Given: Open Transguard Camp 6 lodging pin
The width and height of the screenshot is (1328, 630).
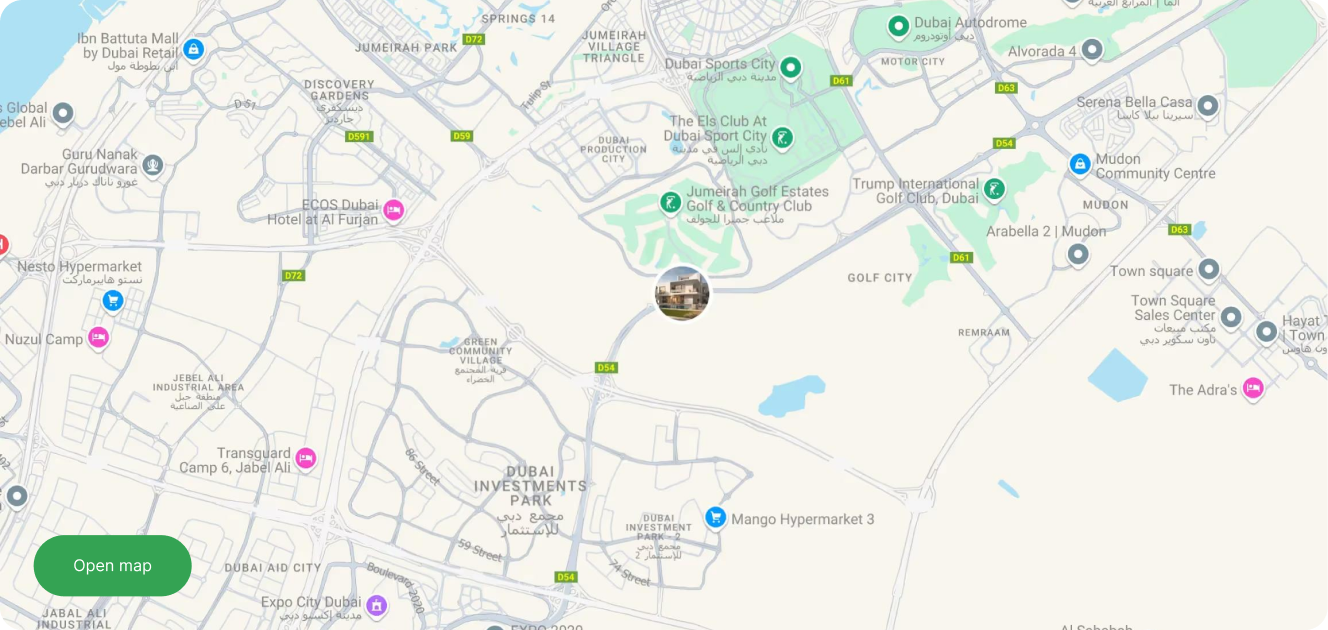Looking at the screenshot, I should click(x=306, y=458).
